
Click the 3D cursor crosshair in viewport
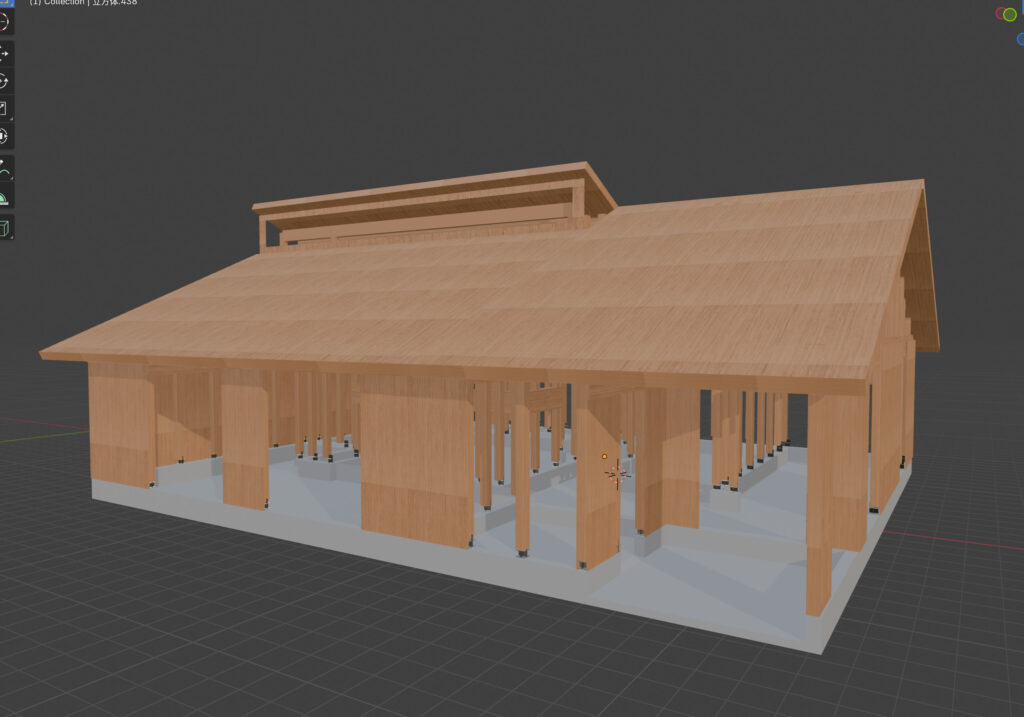(x=617, y=473)
